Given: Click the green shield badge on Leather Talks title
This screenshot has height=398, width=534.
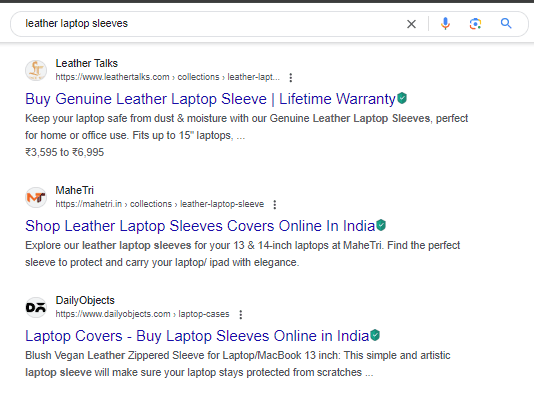Looking at the screenshot, I should click(x=402, y=98).
